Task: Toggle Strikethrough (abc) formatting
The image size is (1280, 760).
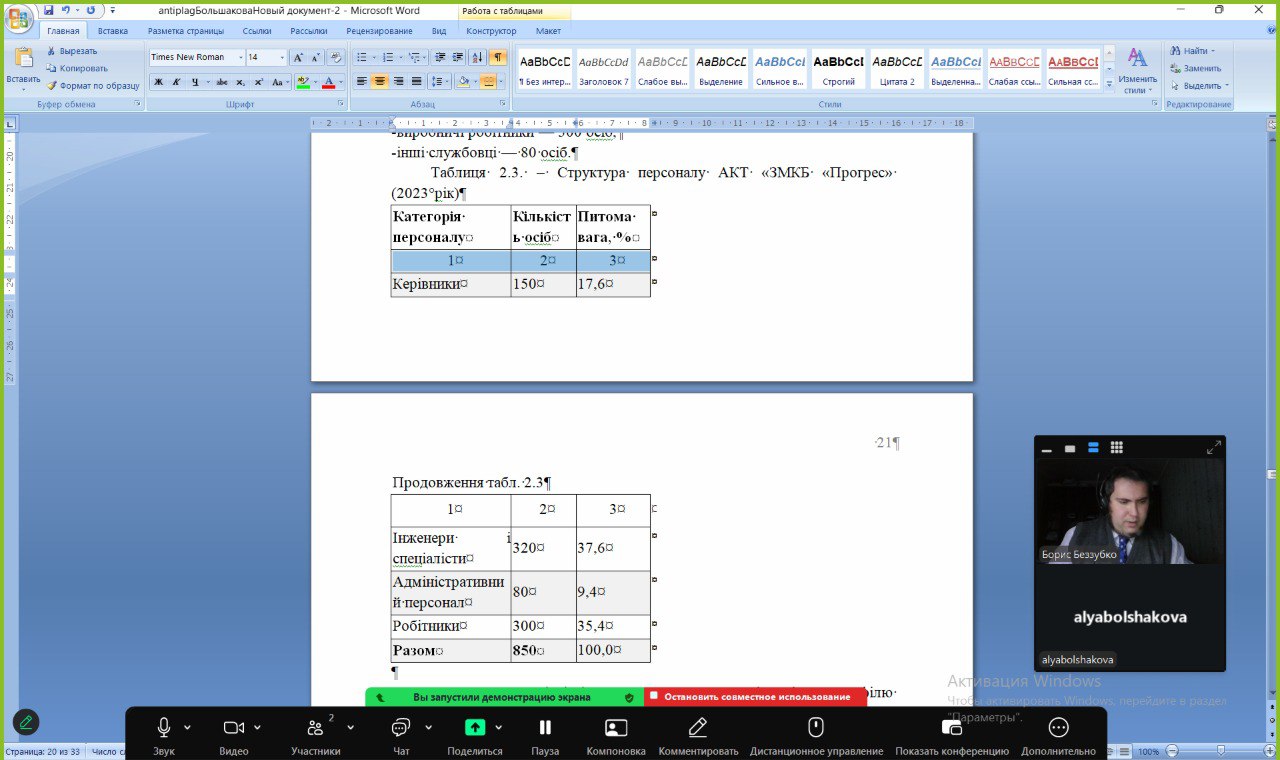Action: coord(222,82)
